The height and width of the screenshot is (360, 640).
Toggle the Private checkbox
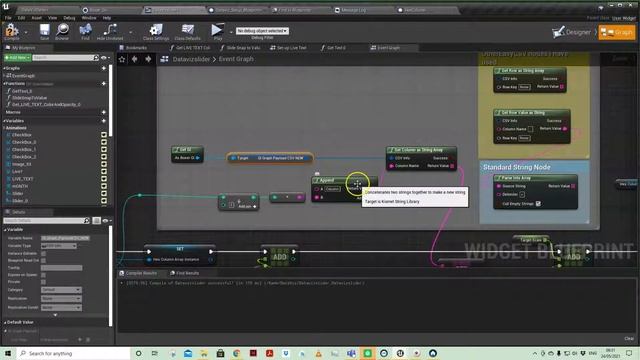[43, 282]
